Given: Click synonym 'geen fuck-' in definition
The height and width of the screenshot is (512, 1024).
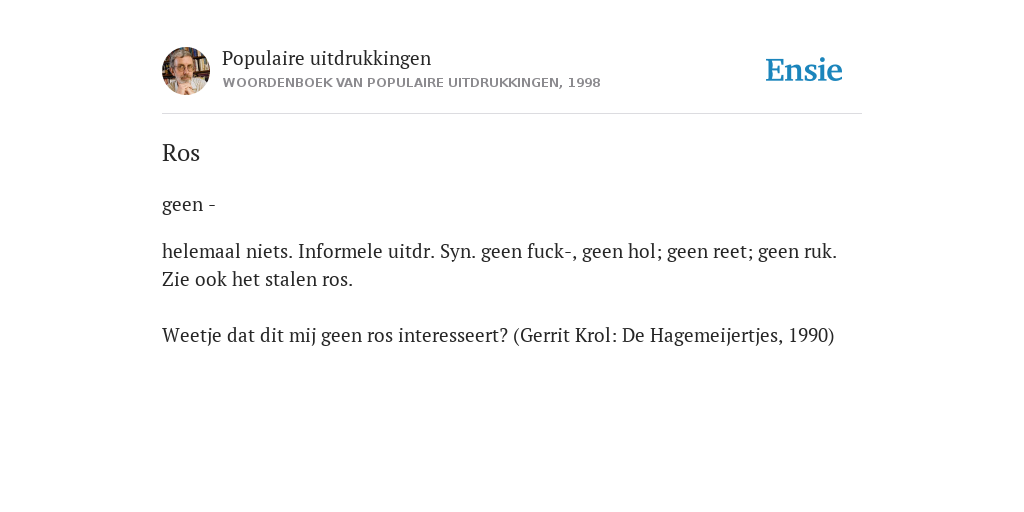Looking at the screenshot, I should tap(526, 251).
